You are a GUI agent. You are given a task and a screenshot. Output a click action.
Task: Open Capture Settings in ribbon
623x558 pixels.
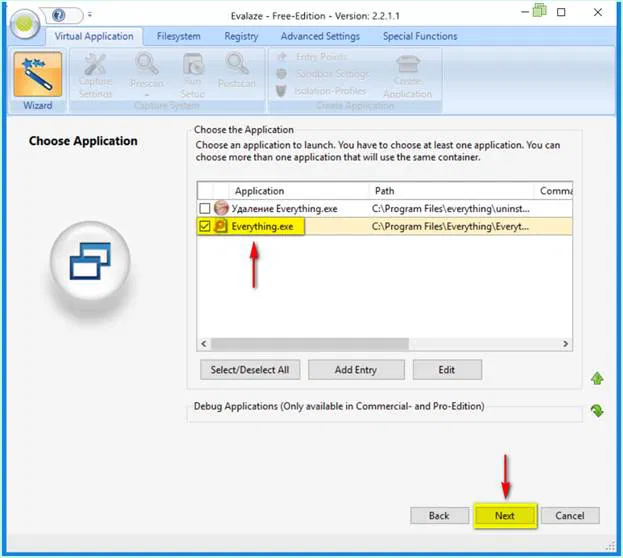click(95, 76)
